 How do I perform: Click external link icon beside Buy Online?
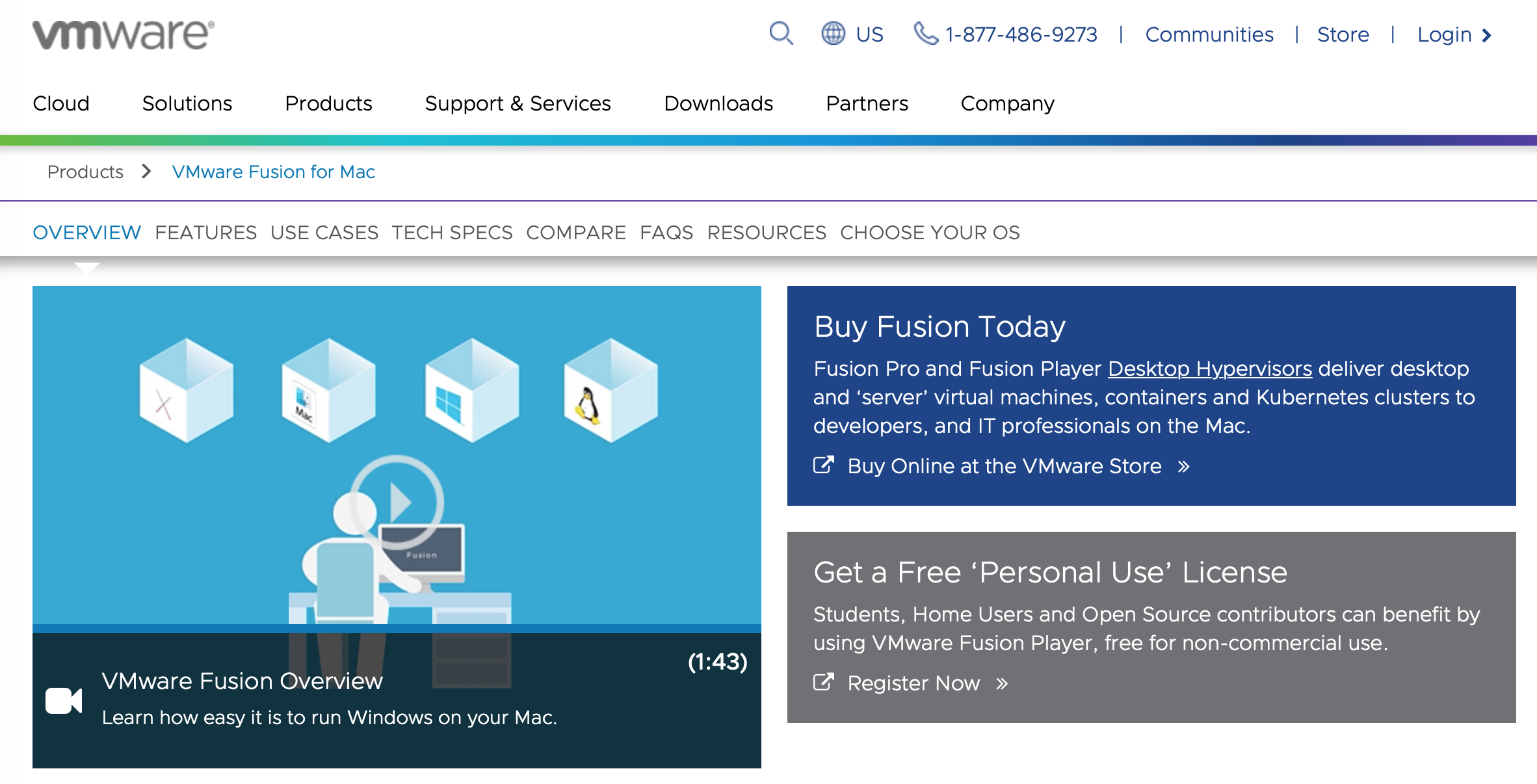pyautogui.click(x=824, y=465)
